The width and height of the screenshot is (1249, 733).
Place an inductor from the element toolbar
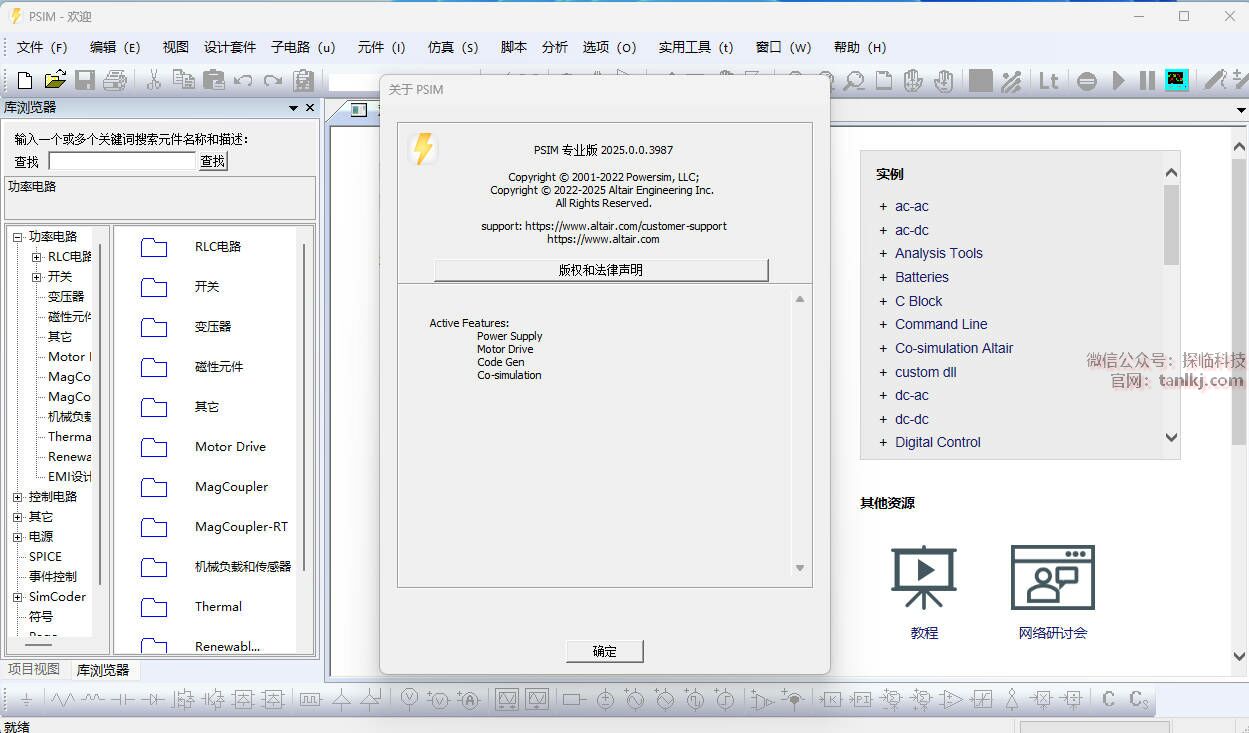click(93, 699)
